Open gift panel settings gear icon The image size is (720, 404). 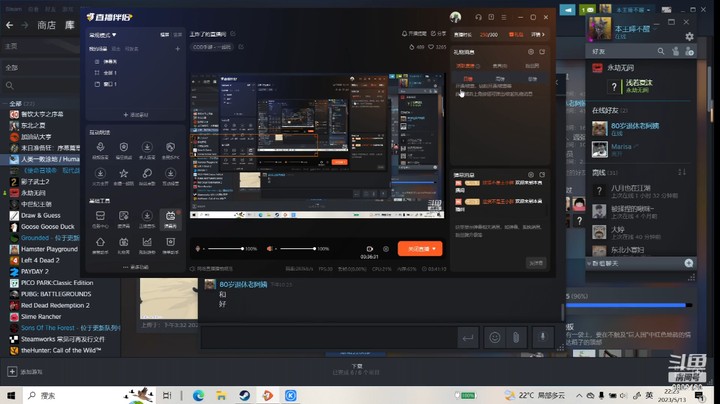point(531,52)
